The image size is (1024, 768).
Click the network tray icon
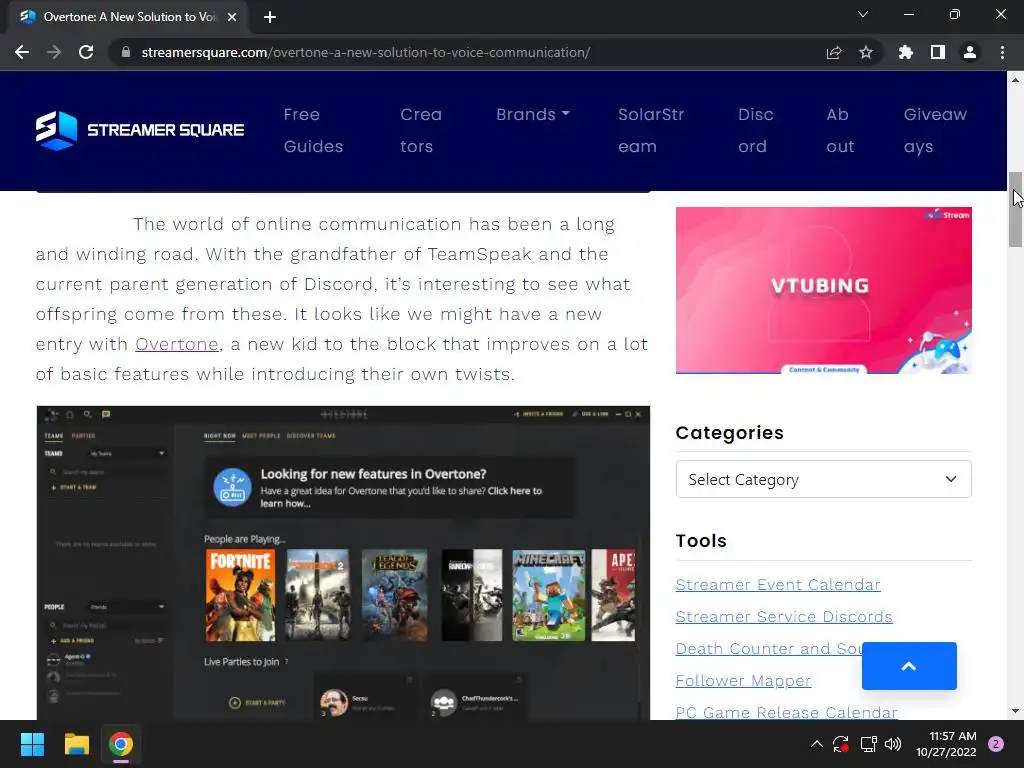868,744
